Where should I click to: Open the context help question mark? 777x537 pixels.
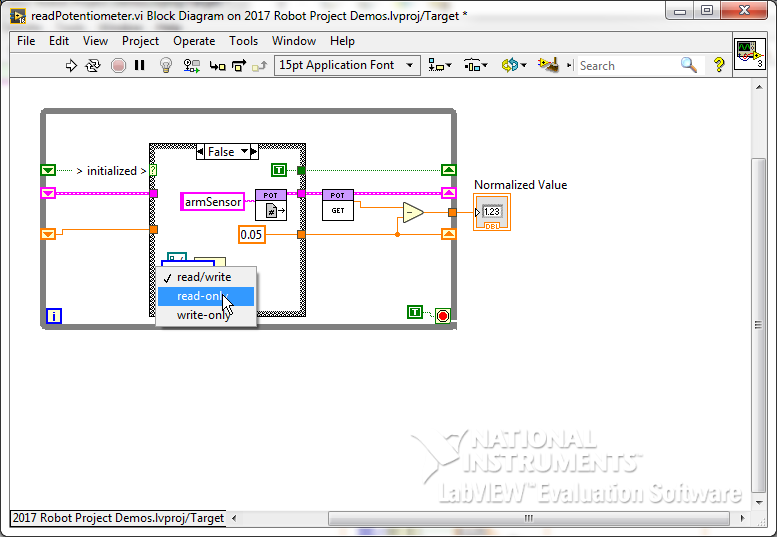click(x=718, y=65)
